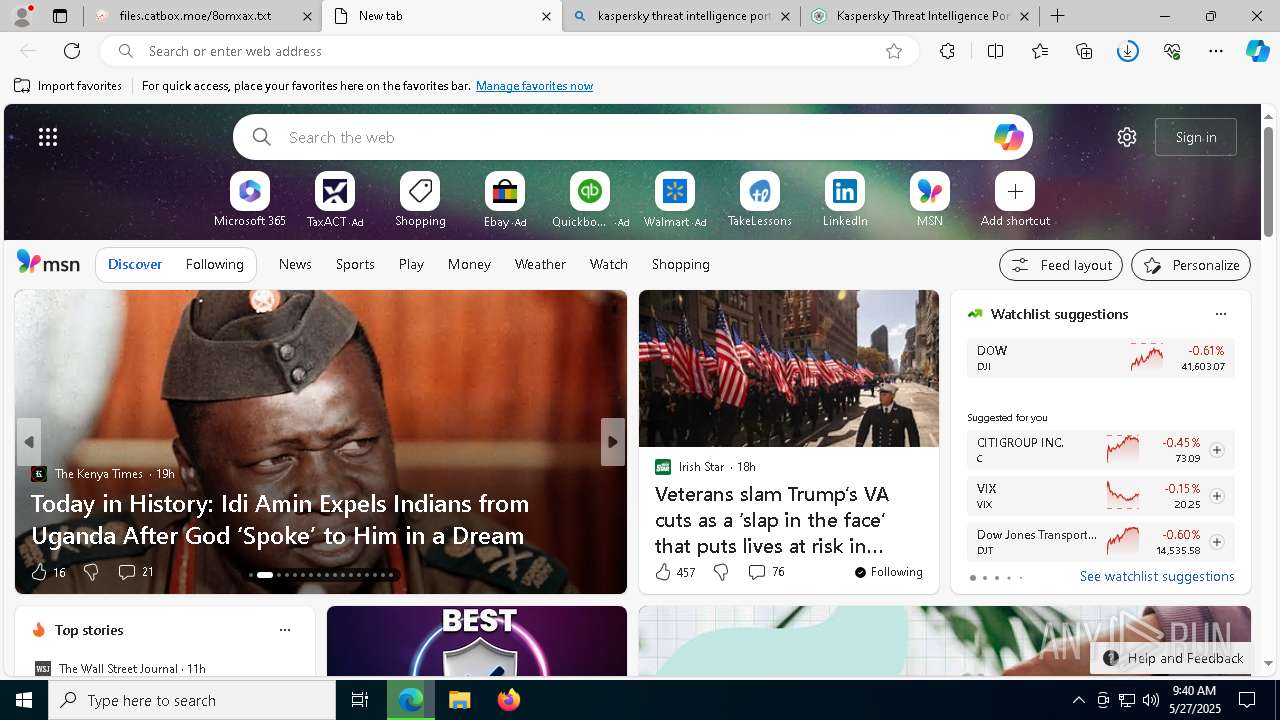Viewport: 1280px width, 720px height.
Task: Open Help and Feedback button
Action: pyautogui.click(x=1173, y=658)
